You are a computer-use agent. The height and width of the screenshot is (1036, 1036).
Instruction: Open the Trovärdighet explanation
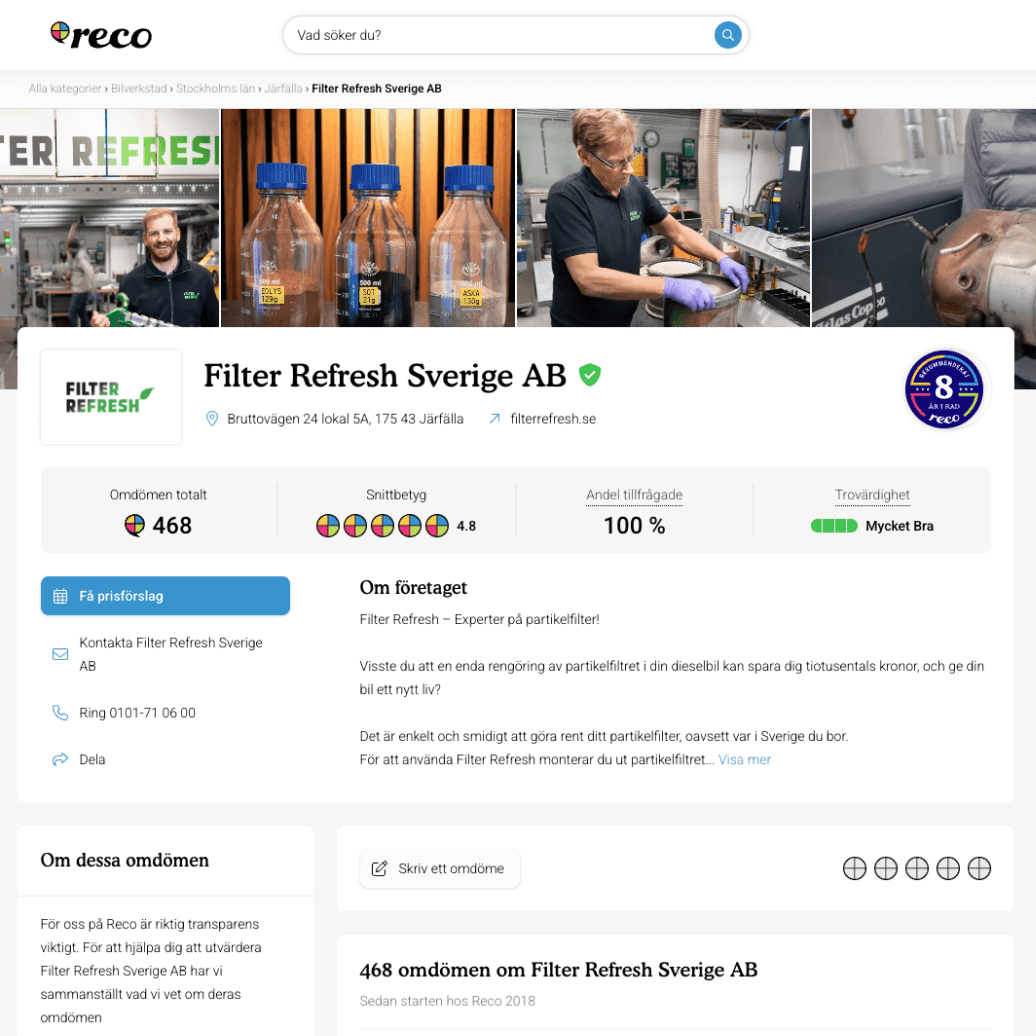[872, 495]
